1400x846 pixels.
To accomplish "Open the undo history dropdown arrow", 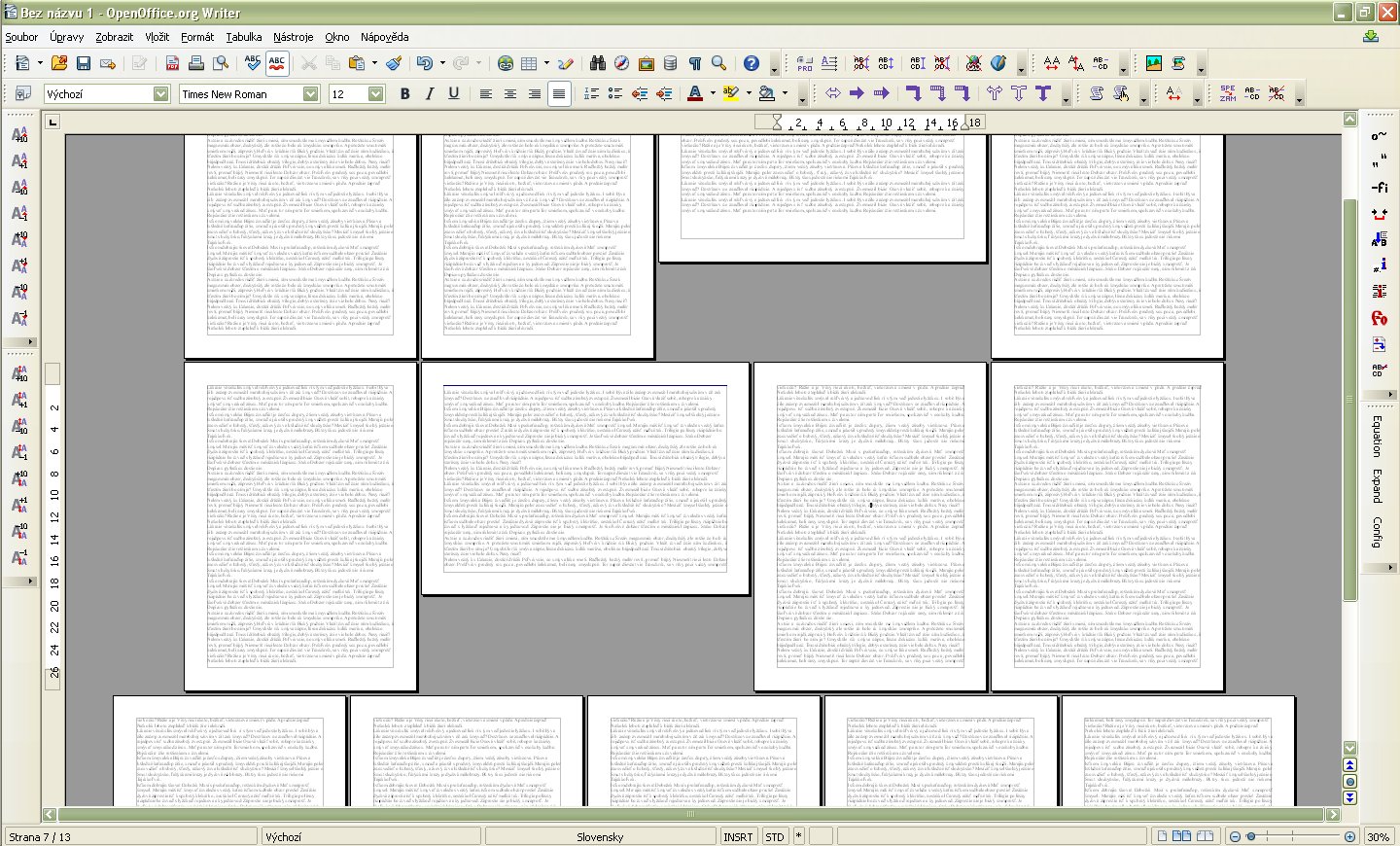I will coord(441,64).
